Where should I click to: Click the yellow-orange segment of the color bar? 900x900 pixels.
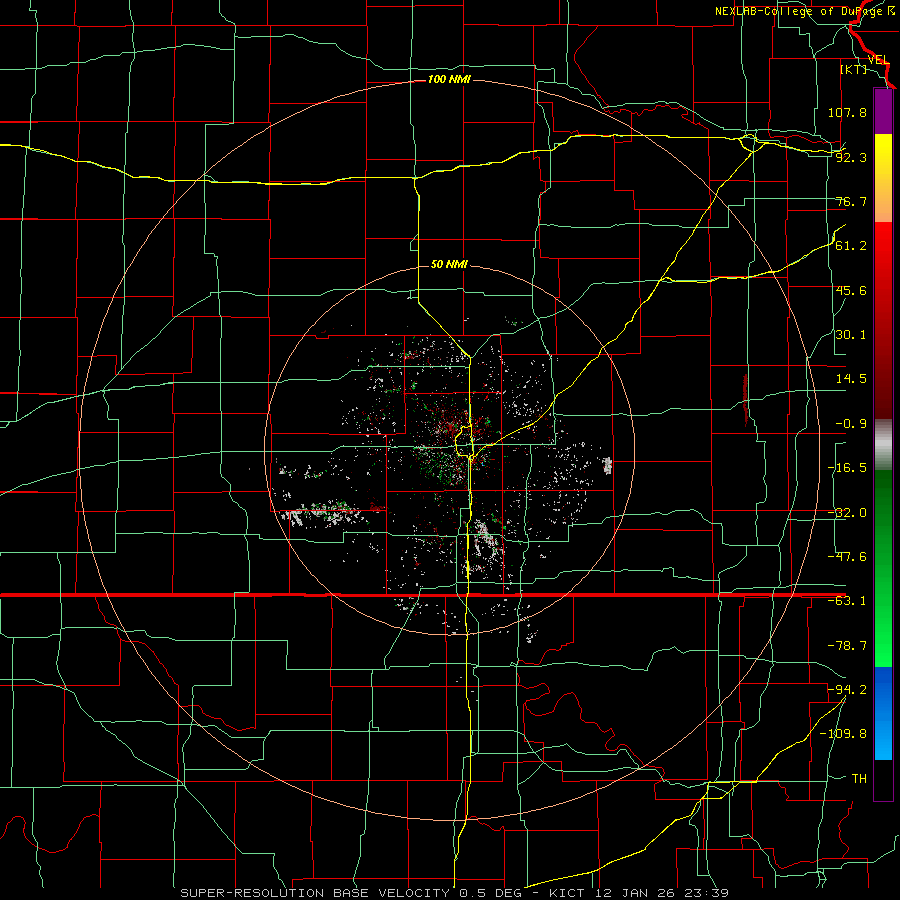883,178
